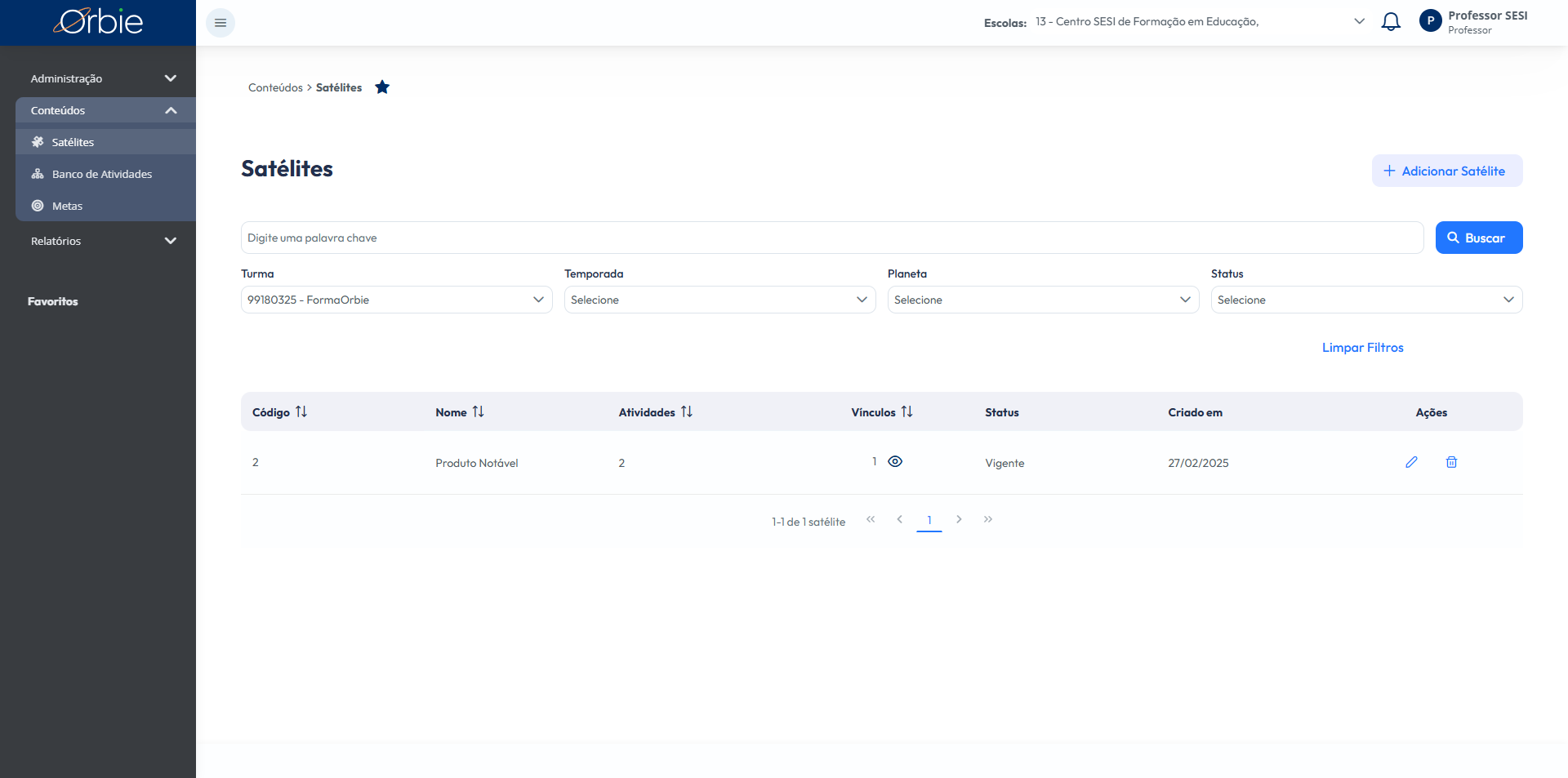The width and height of the screenshot is (1568, 778).
Task: Go to the next results page
Action: tap(959, 519)
